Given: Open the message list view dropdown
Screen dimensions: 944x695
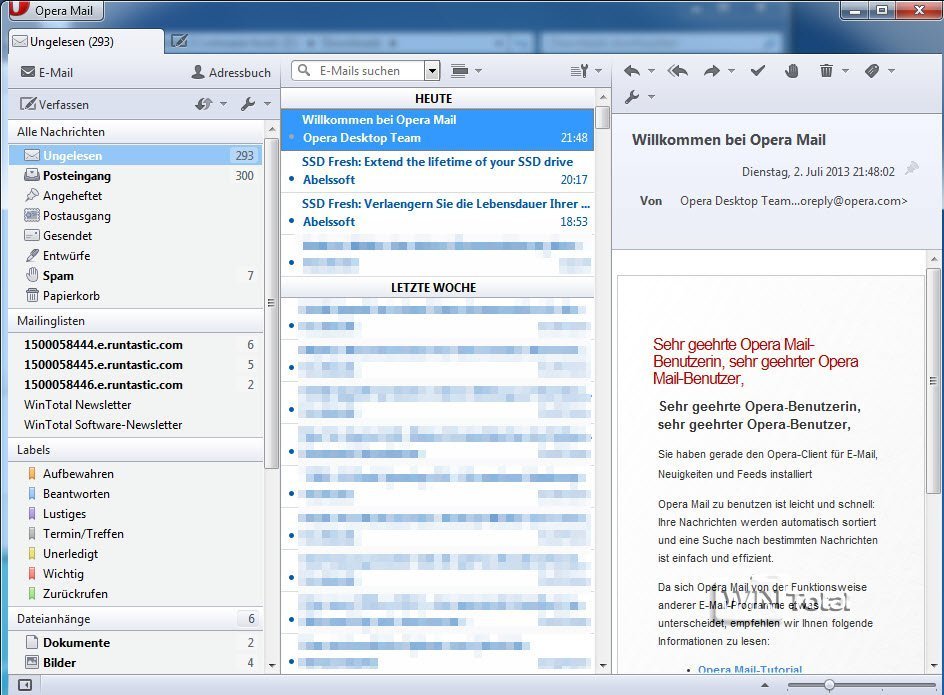Looking at the screenshot, I should click(466, 71).
